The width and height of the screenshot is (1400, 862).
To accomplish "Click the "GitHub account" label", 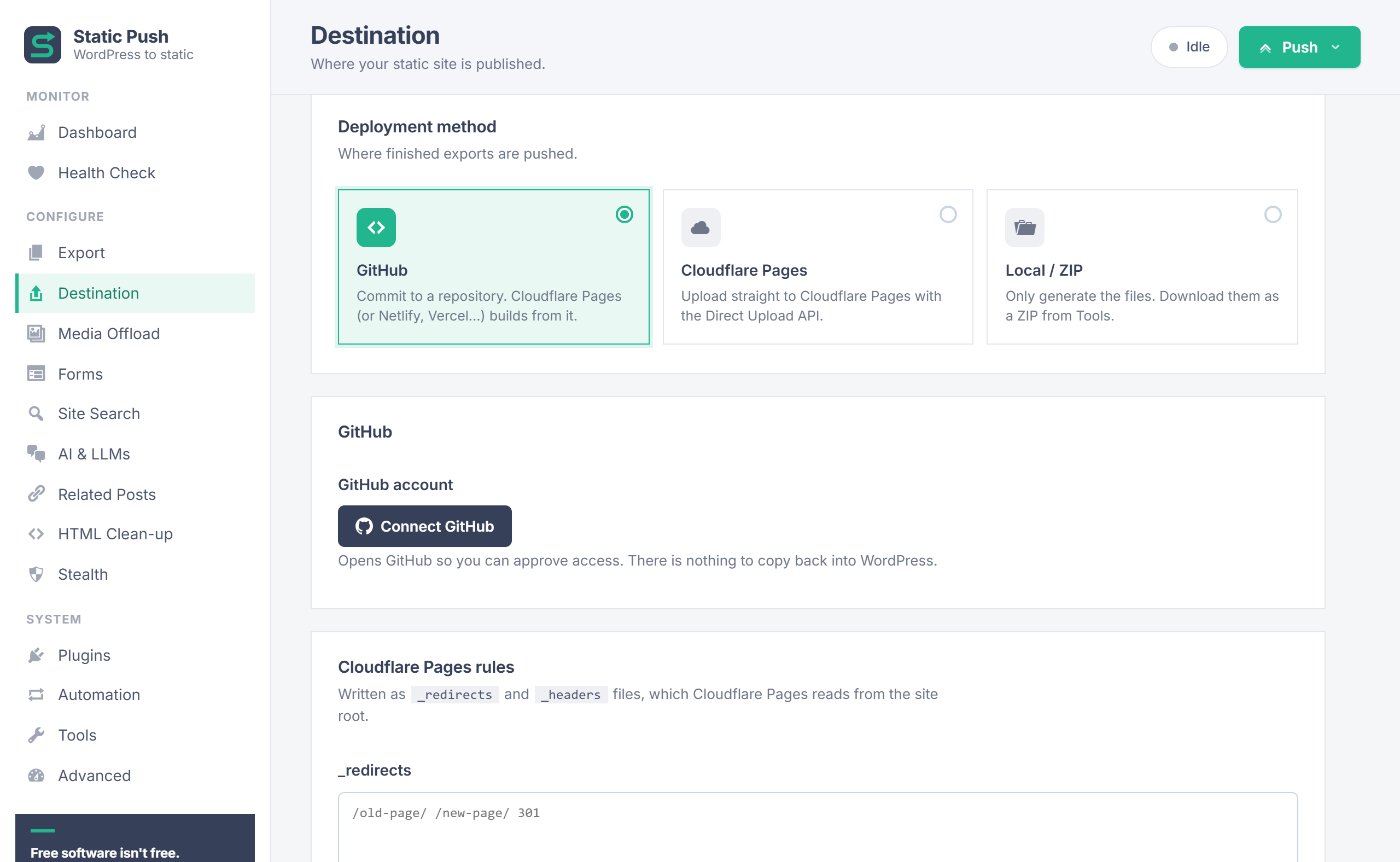I will point(395,485).
